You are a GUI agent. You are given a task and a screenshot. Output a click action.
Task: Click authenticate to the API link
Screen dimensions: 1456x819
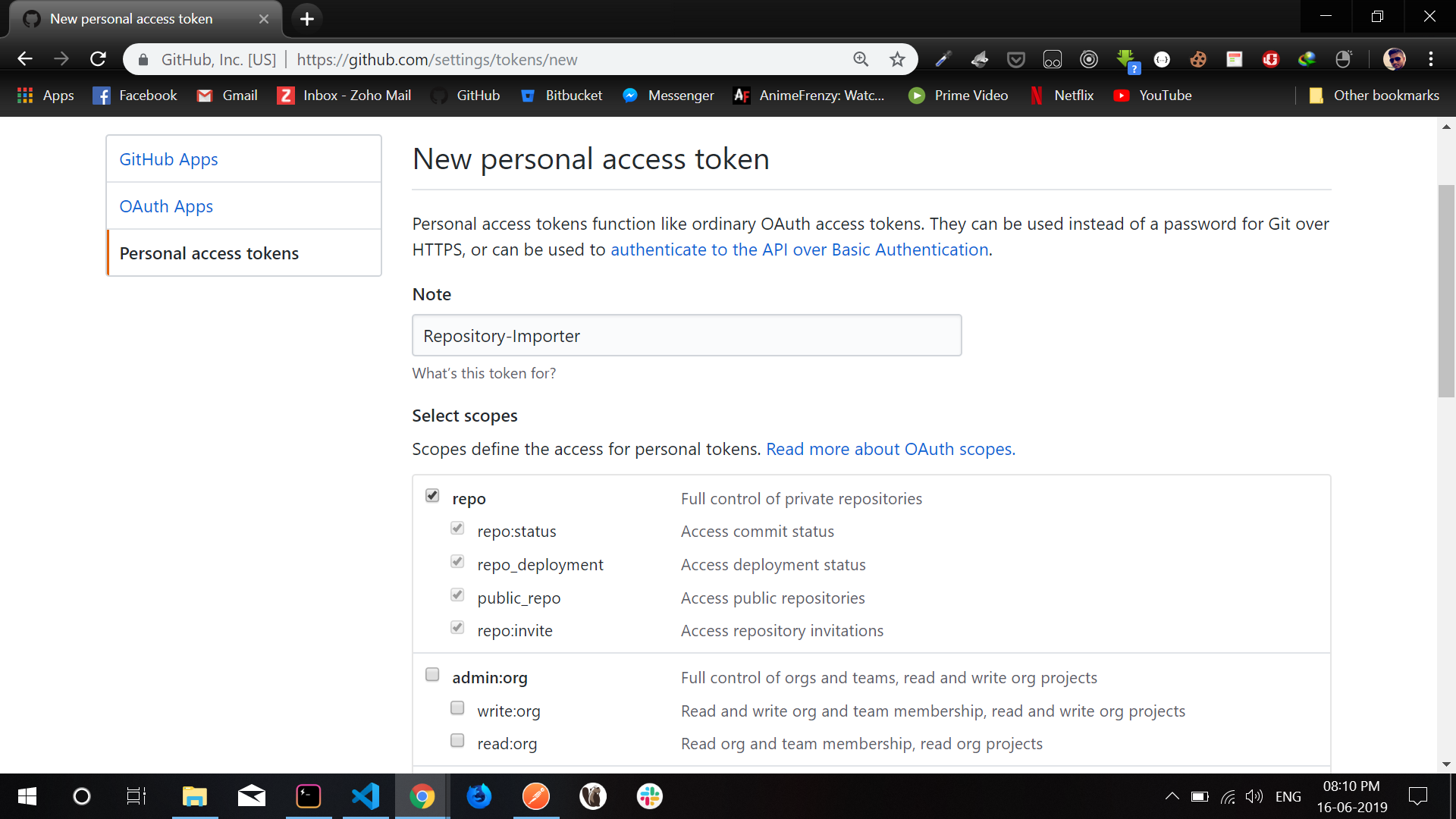tap(799, 249)
